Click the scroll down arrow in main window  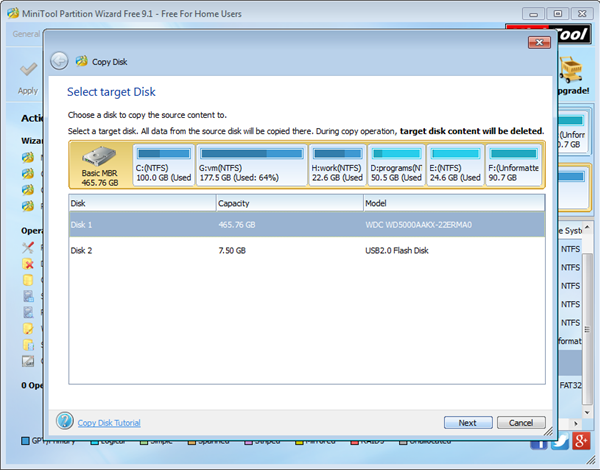[x=587, y=412]
